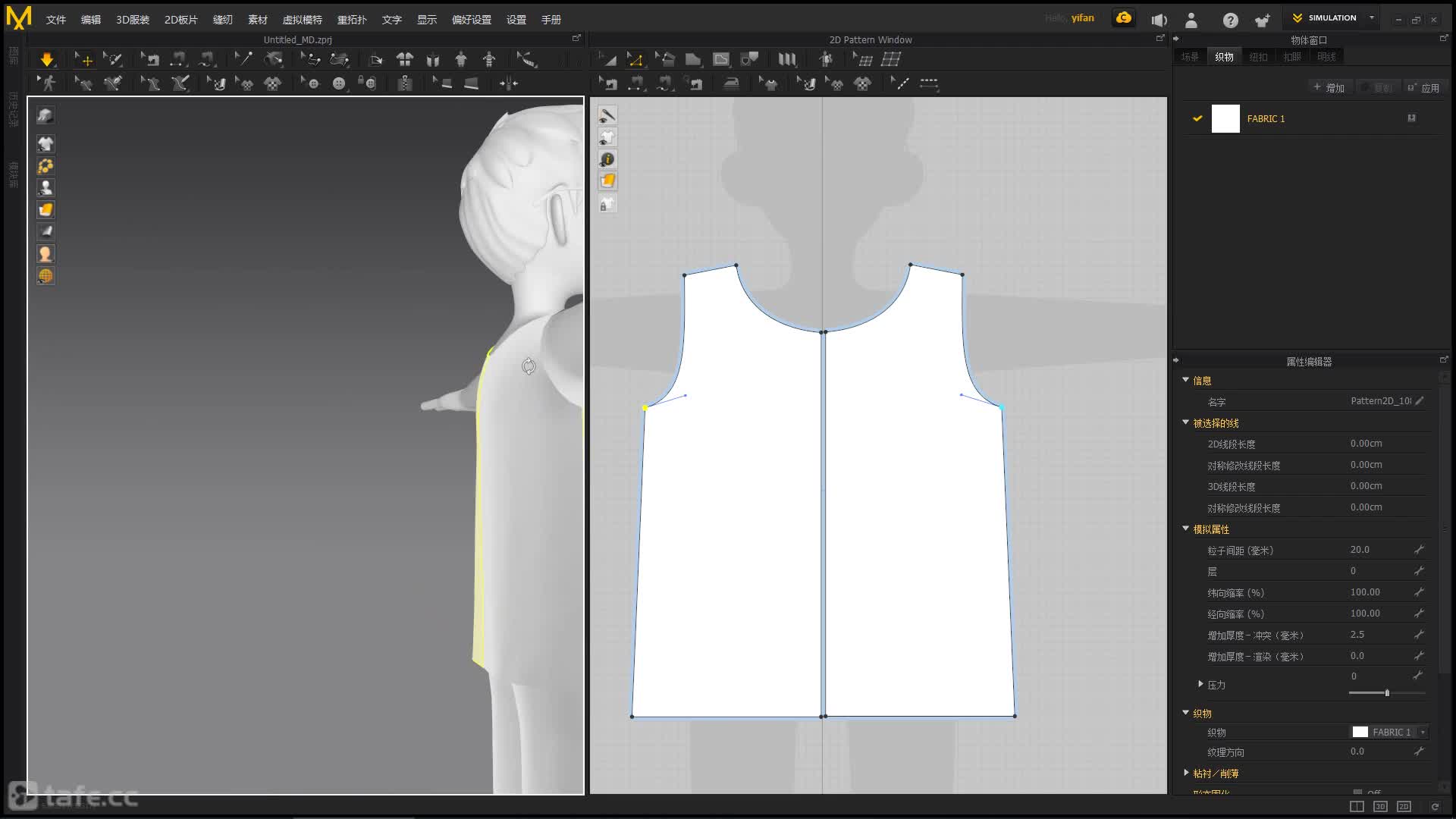Click the Seam-taping dashed segment icon
This screenshot has width=1456, height=819.
coord(929,83)
